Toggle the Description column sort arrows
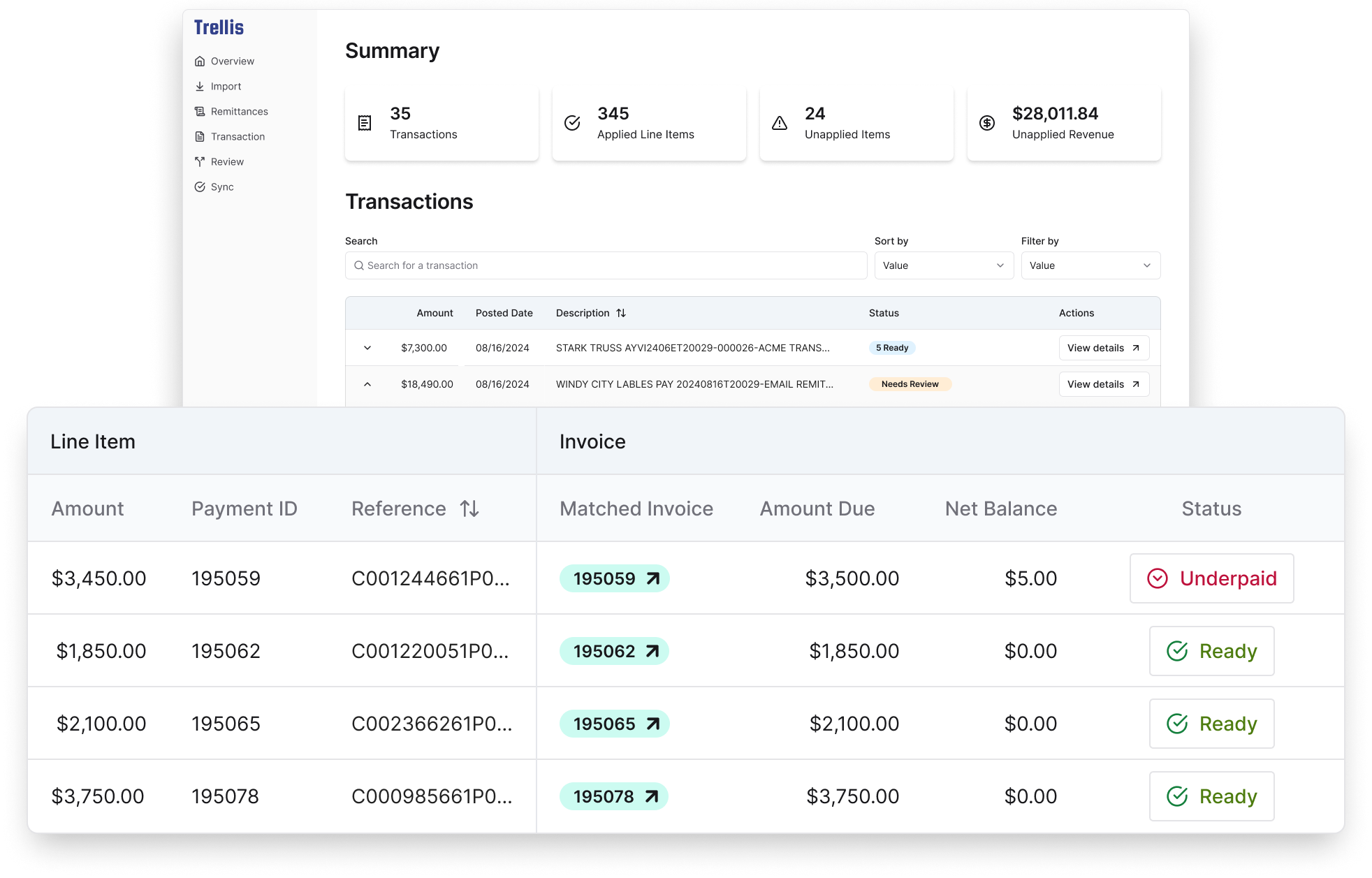1372x878 pixels. [621, 314]
